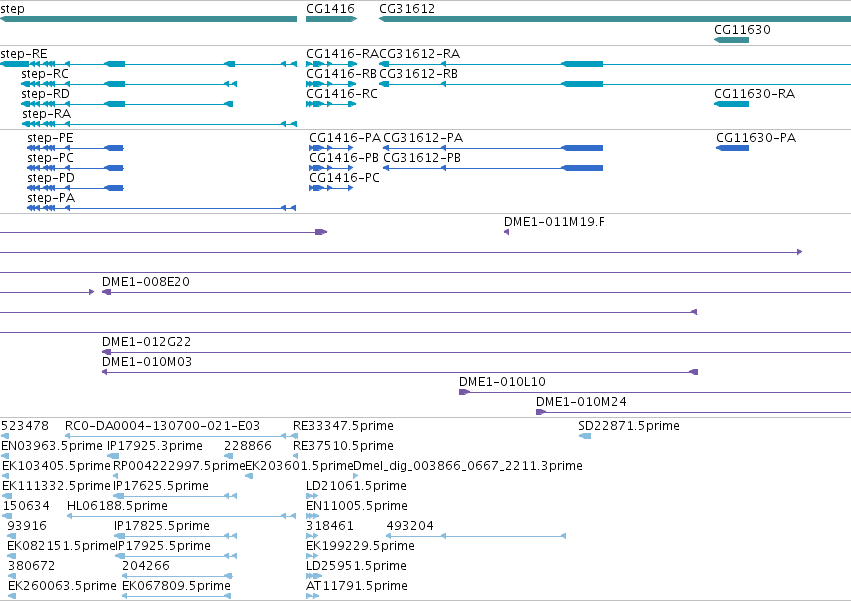The width and height of the screenshot is (851, 601).
Task: Select the LD21061.5prime EST label
Action: point(356,486)
